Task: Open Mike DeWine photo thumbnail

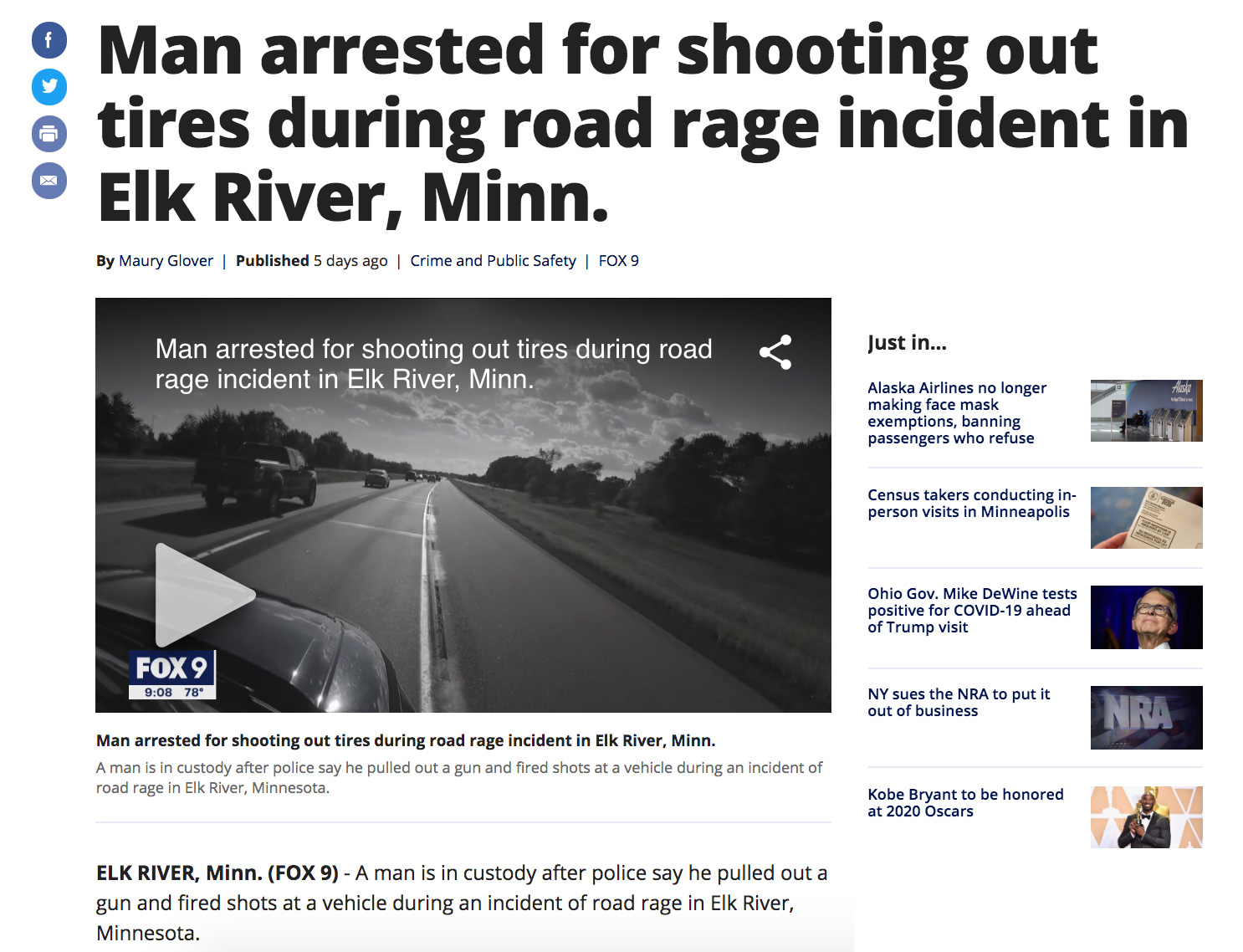Action: click(x=1146, y=617)
